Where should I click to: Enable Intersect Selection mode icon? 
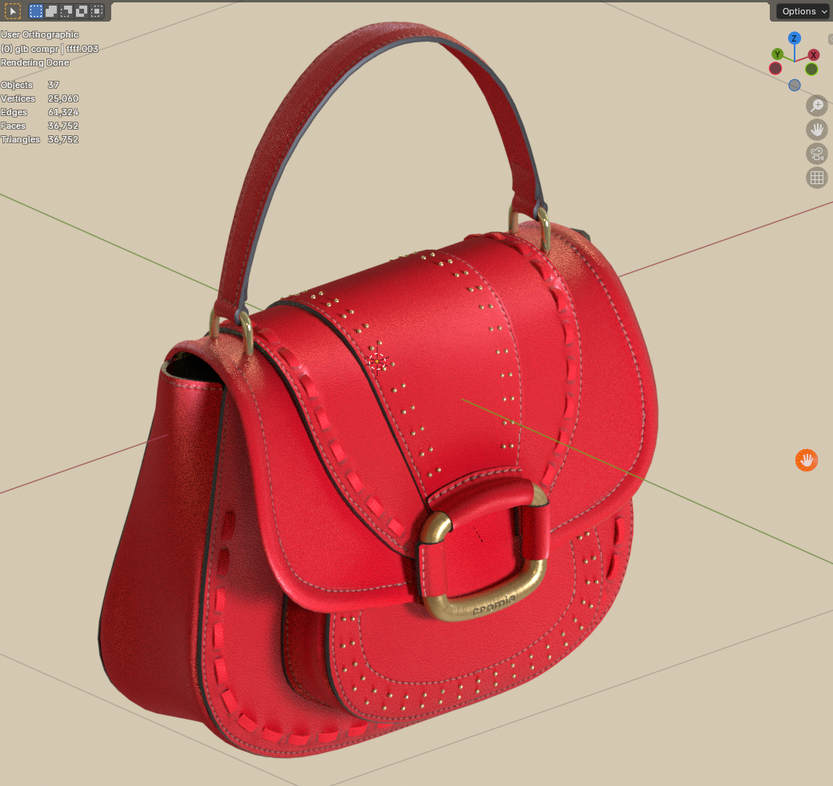(96, 11)
